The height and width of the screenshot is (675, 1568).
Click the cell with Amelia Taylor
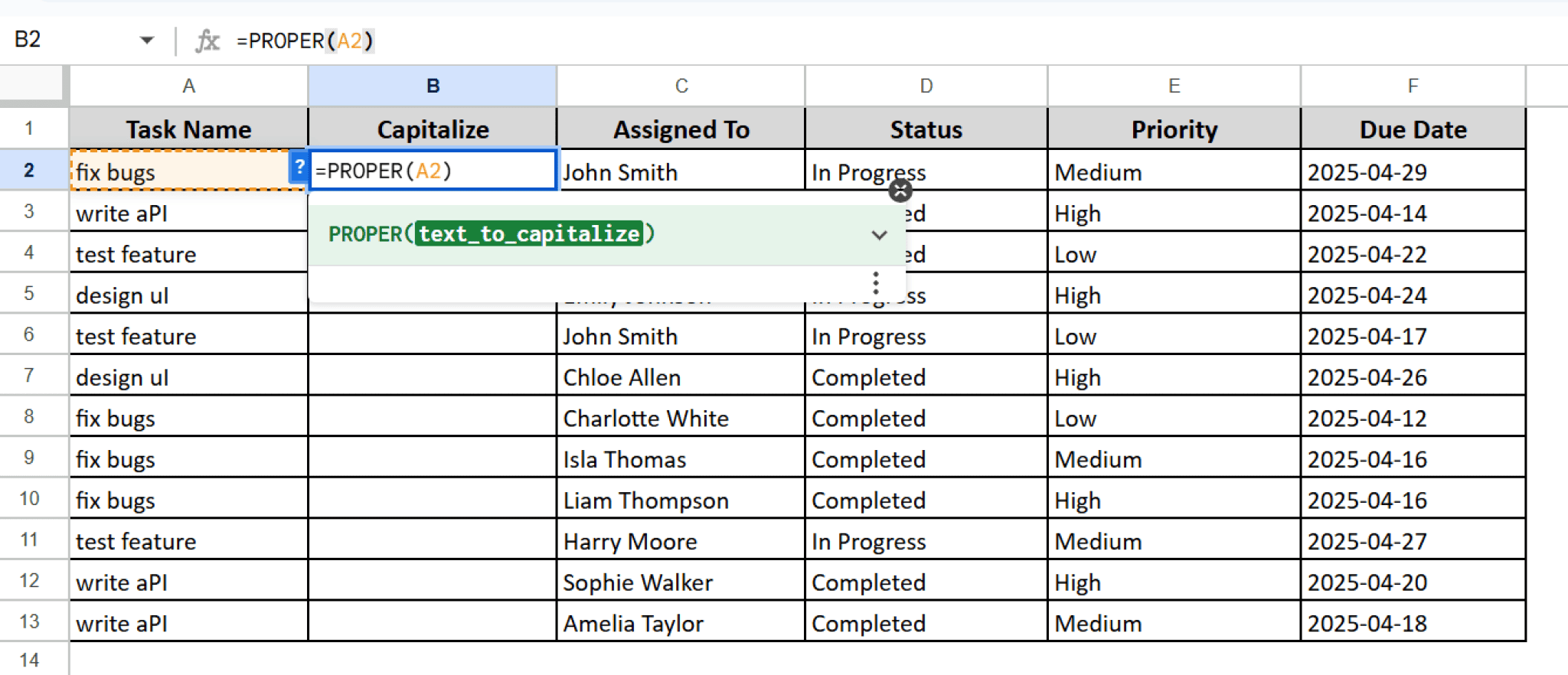pyautogui.click(x=680, y=624)
